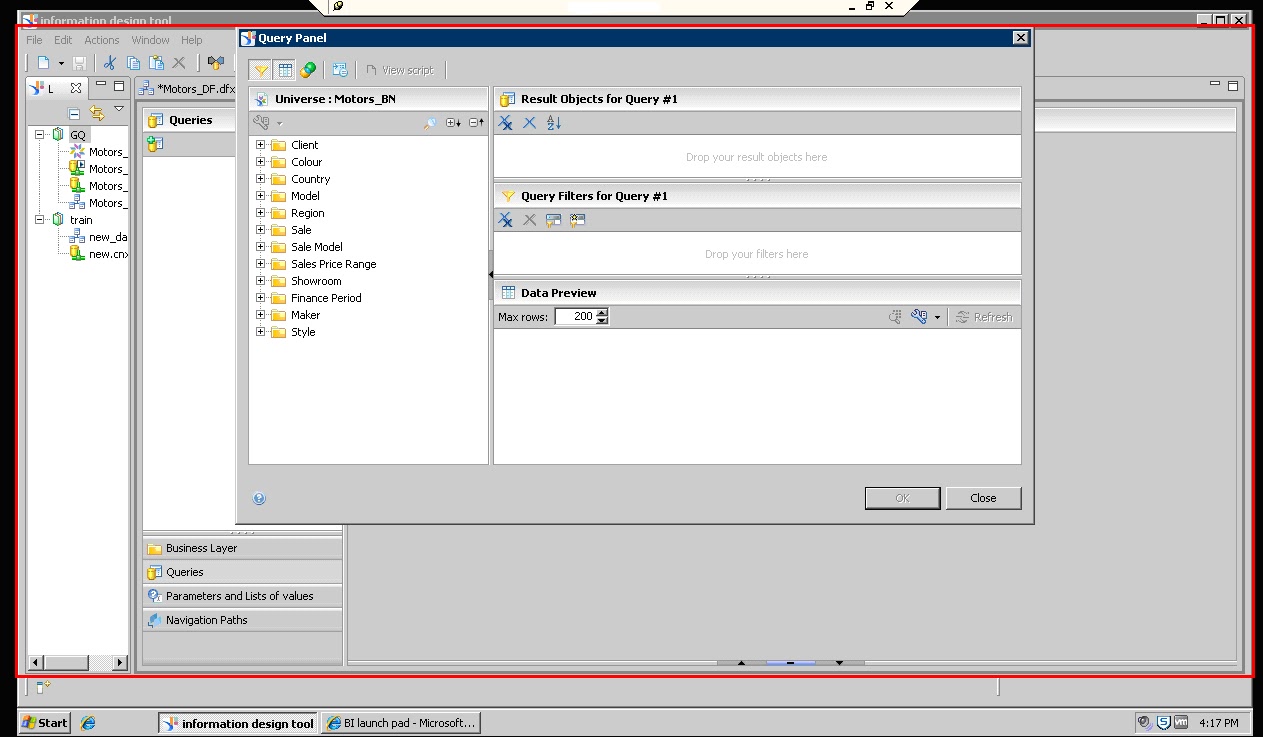Open Data Preview with the spheres toolbar icon

click(x=308, y=70)
